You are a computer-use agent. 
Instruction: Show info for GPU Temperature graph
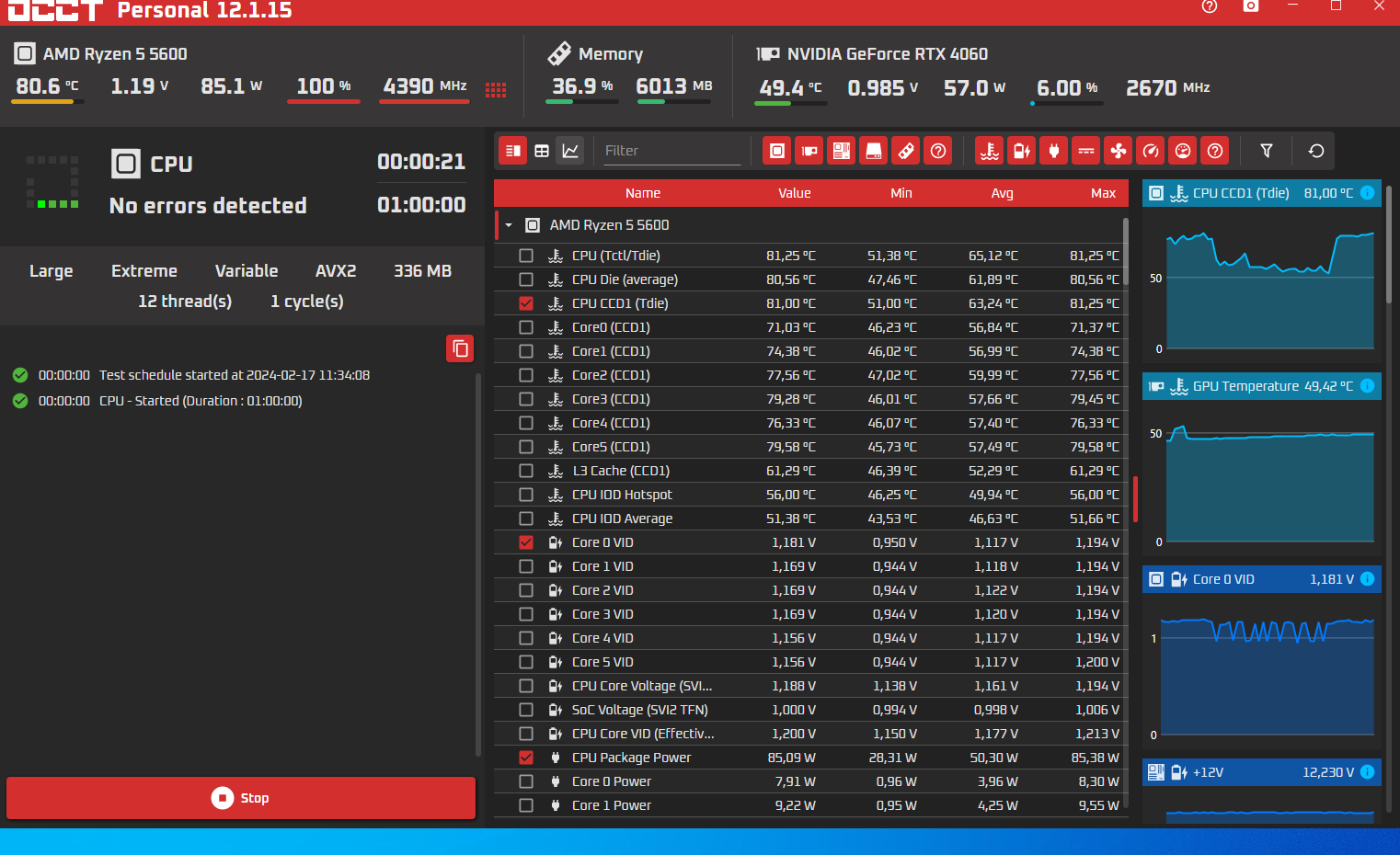click(x=1367, y=386)
